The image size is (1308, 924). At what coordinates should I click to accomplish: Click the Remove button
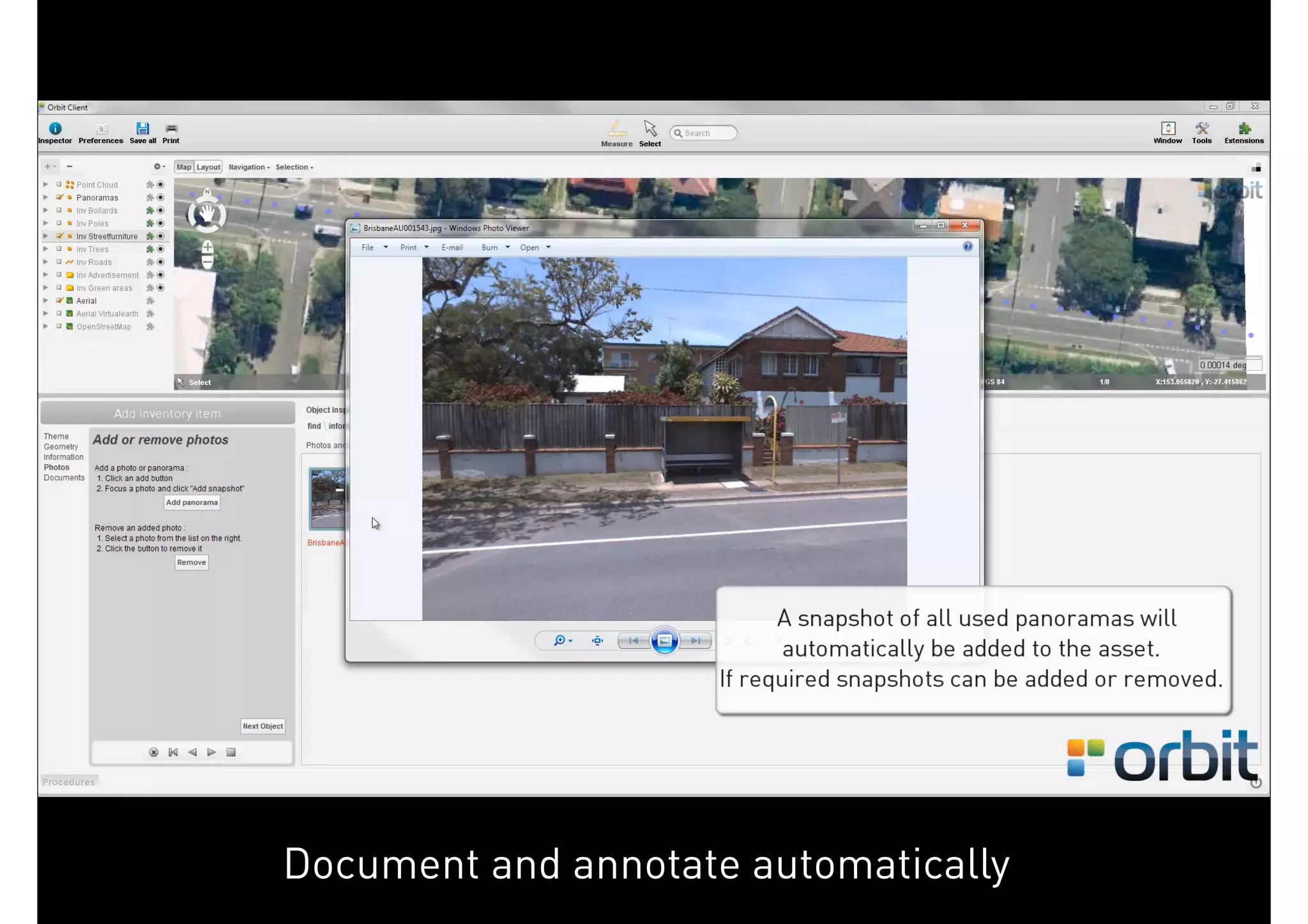[x=192, y=563]
